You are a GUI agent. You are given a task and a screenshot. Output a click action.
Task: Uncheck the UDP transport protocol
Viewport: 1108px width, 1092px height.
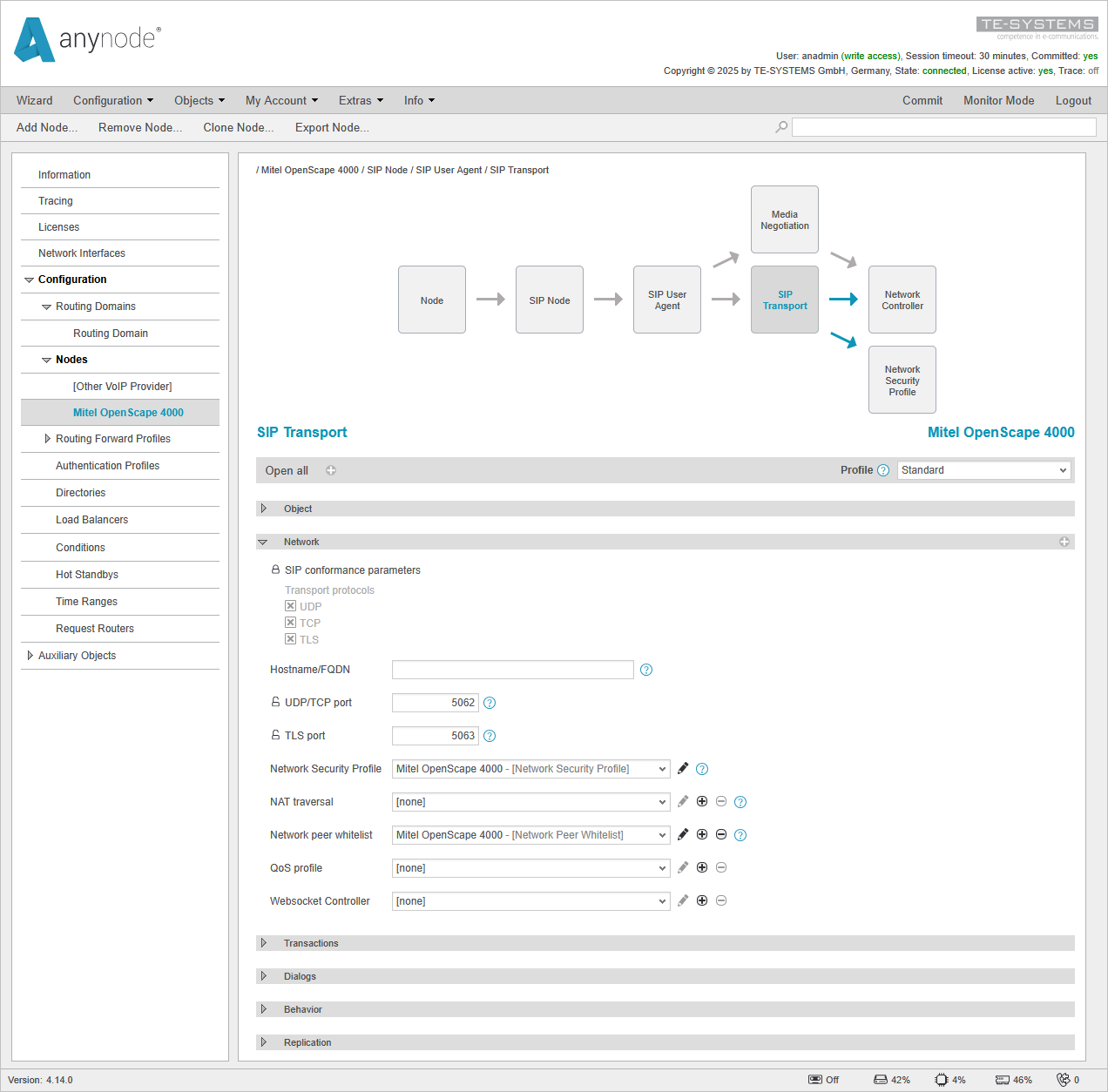pos(290,605)
